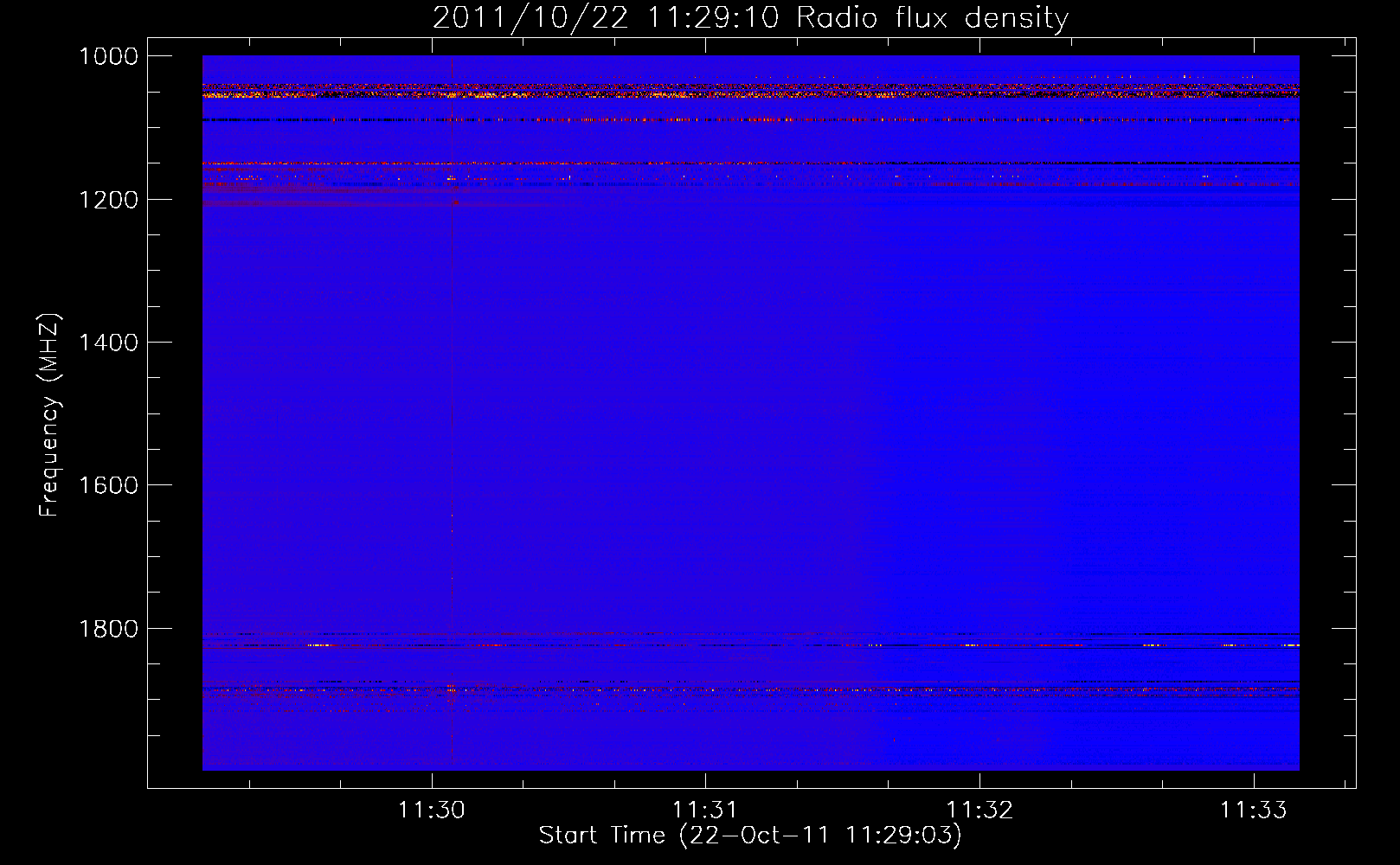
Task: Click the 1600 frequency tick label
Action: [109, 485]
